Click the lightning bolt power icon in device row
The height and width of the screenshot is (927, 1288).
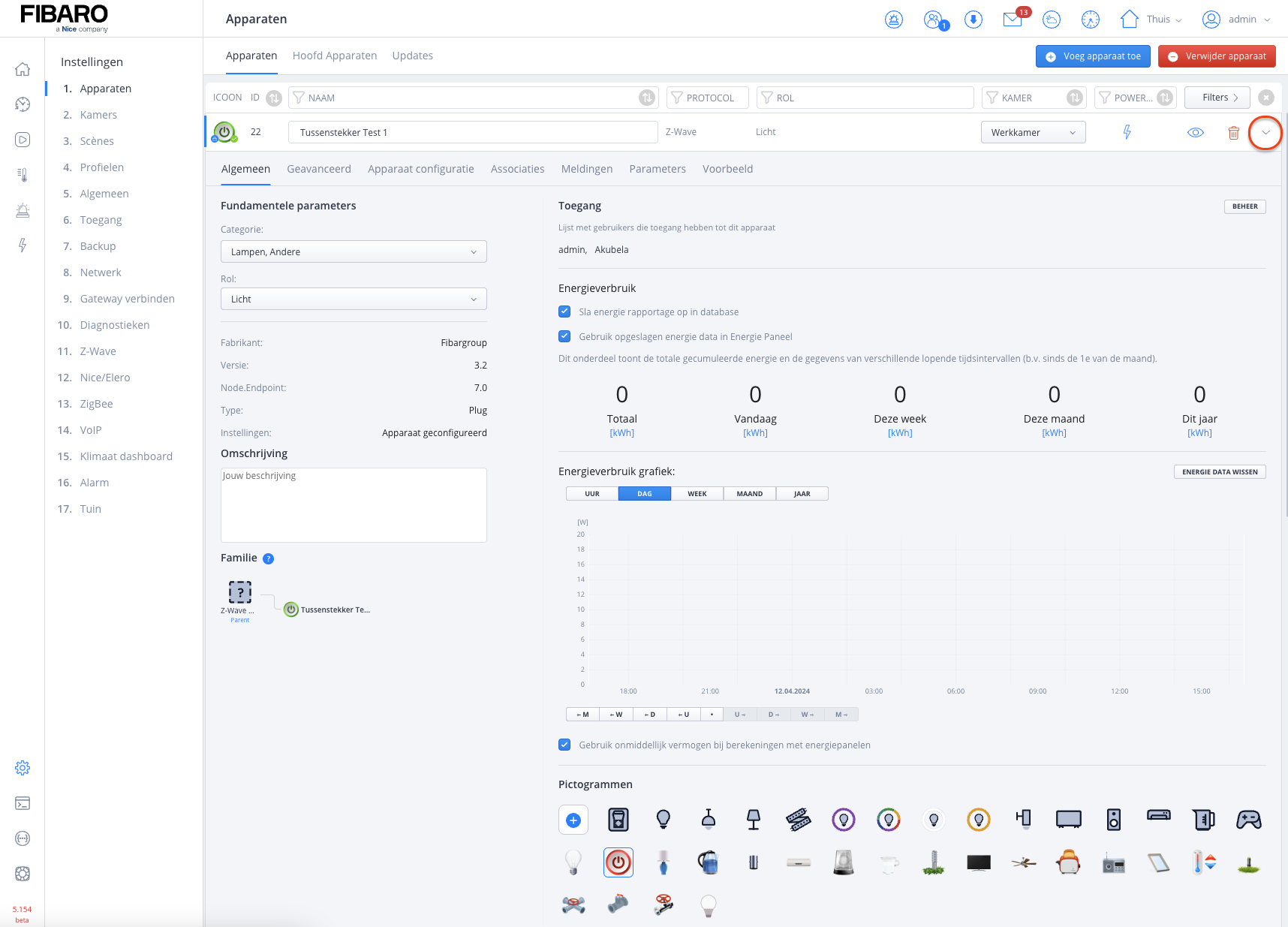pyautogui.click(x=1127, y=133)
